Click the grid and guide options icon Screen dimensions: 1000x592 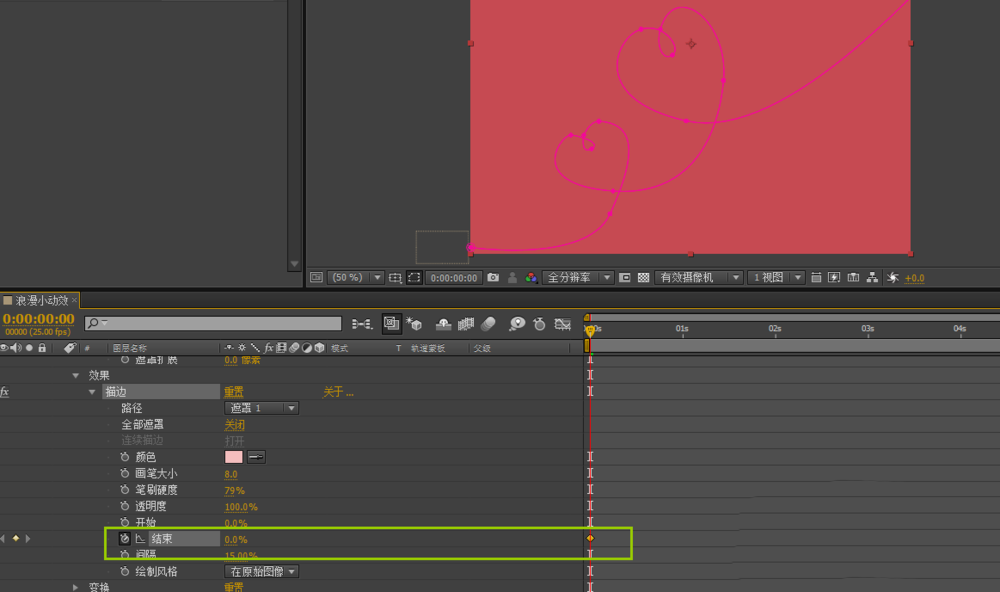(x=395, y=278)
